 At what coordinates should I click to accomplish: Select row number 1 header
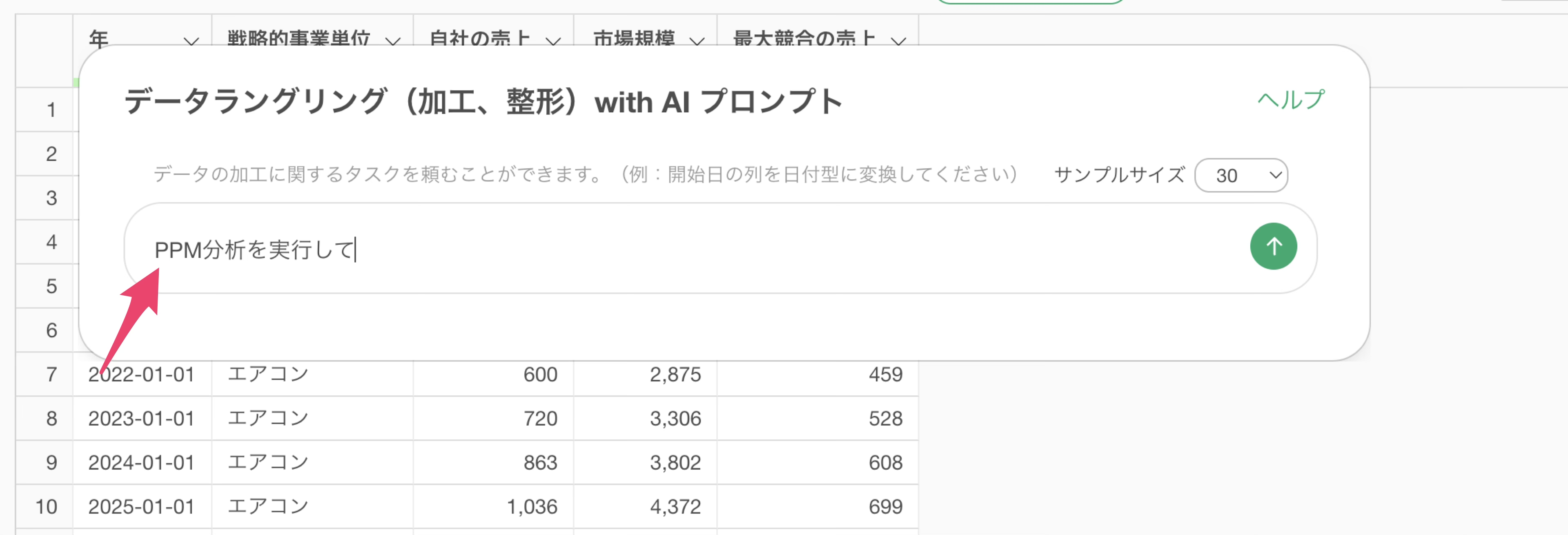coord(51,110)
